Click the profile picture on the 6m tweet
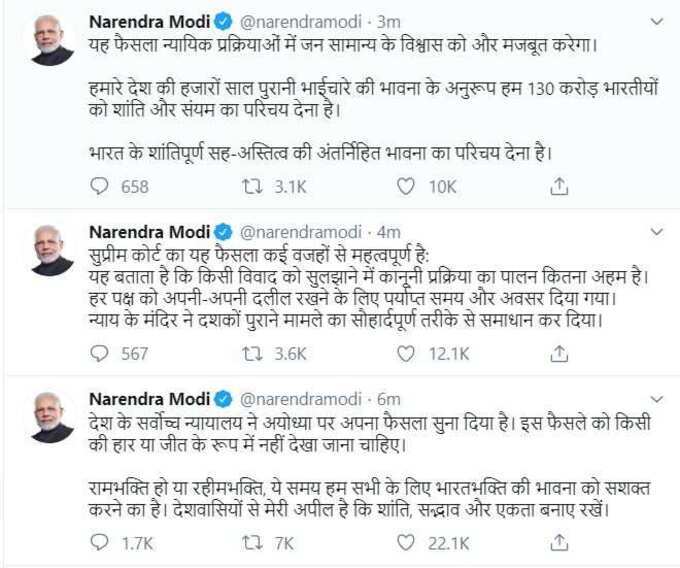Image resolution: width=680 pixels, height=568 pixels. 52,417
